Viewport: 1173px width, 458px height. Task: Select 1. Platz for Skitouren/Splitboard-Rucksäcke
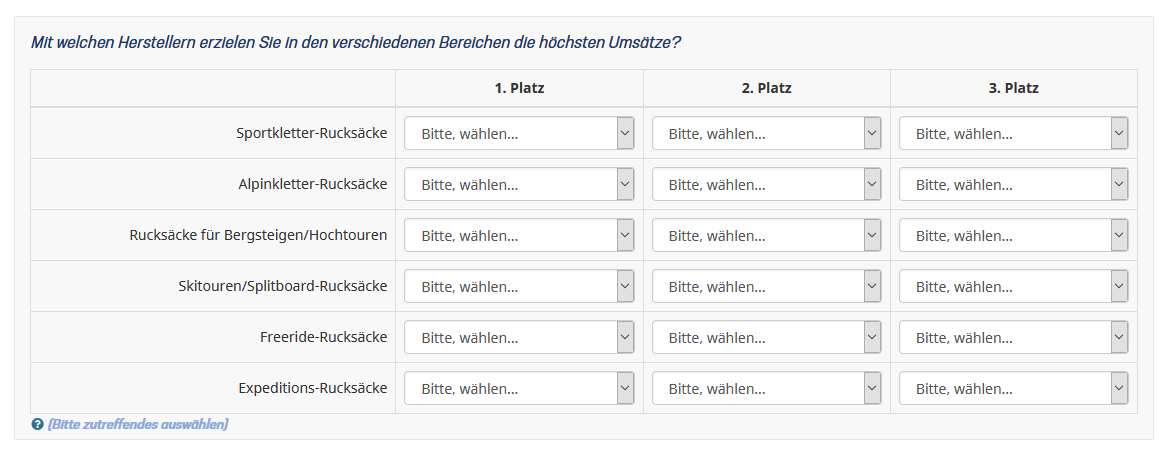coord(518,286)
